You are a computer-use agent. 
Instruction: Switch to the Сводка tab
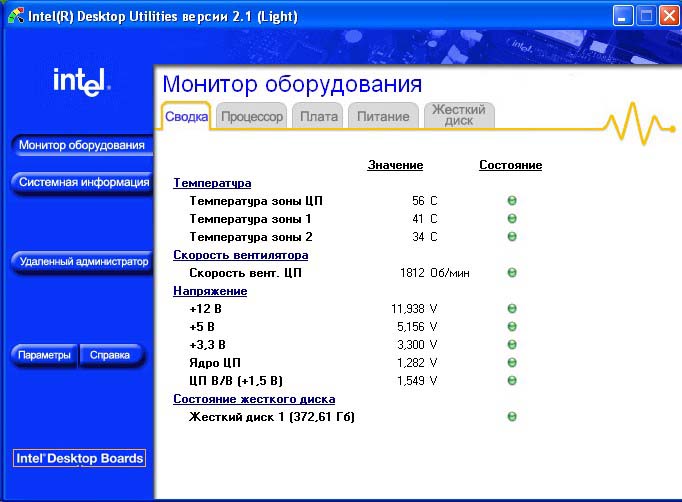(x=186, y=116)
